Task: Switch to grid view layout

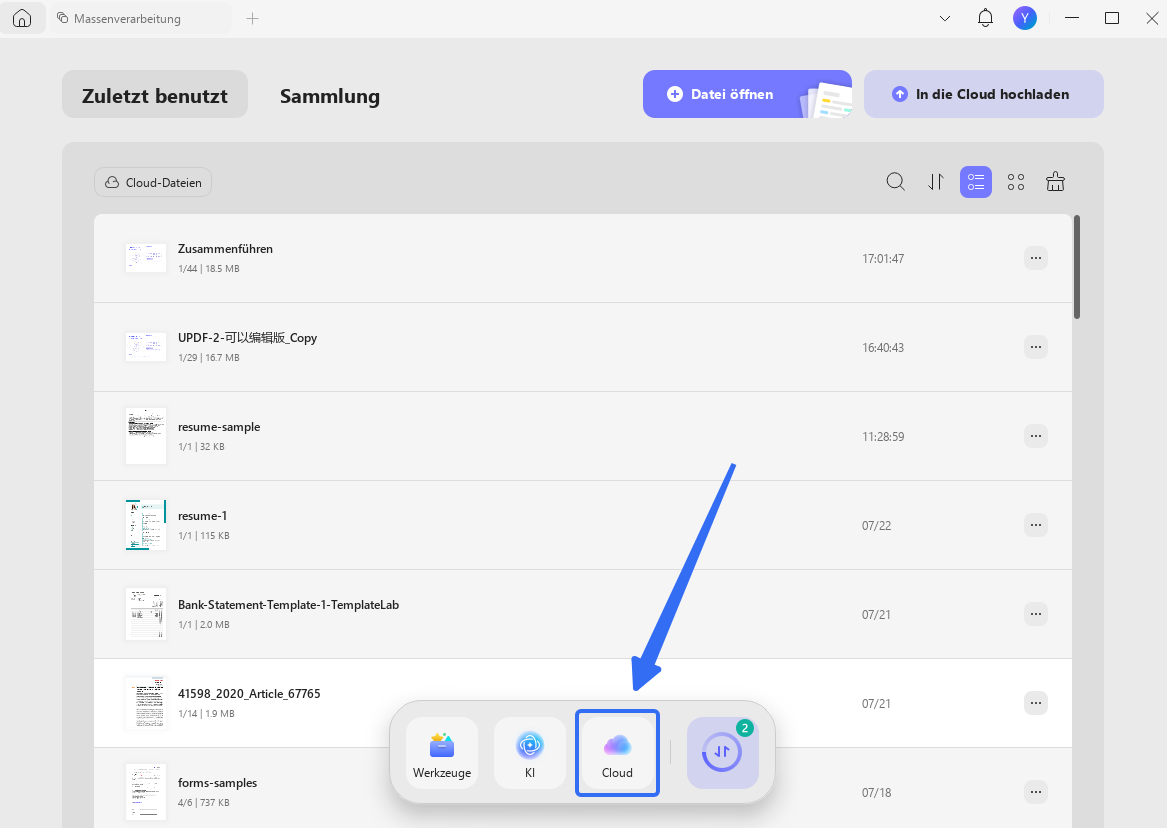Action: click(x=1016, y=182)
